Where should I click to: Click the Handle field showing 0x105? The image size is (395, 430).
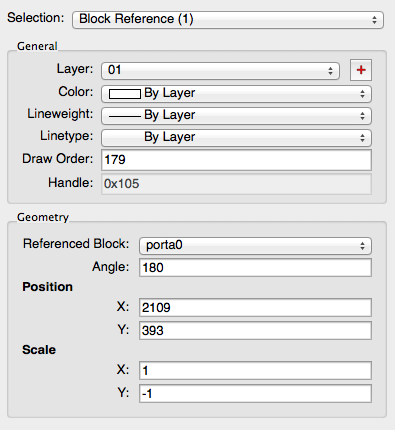click(x=236, y=183)
